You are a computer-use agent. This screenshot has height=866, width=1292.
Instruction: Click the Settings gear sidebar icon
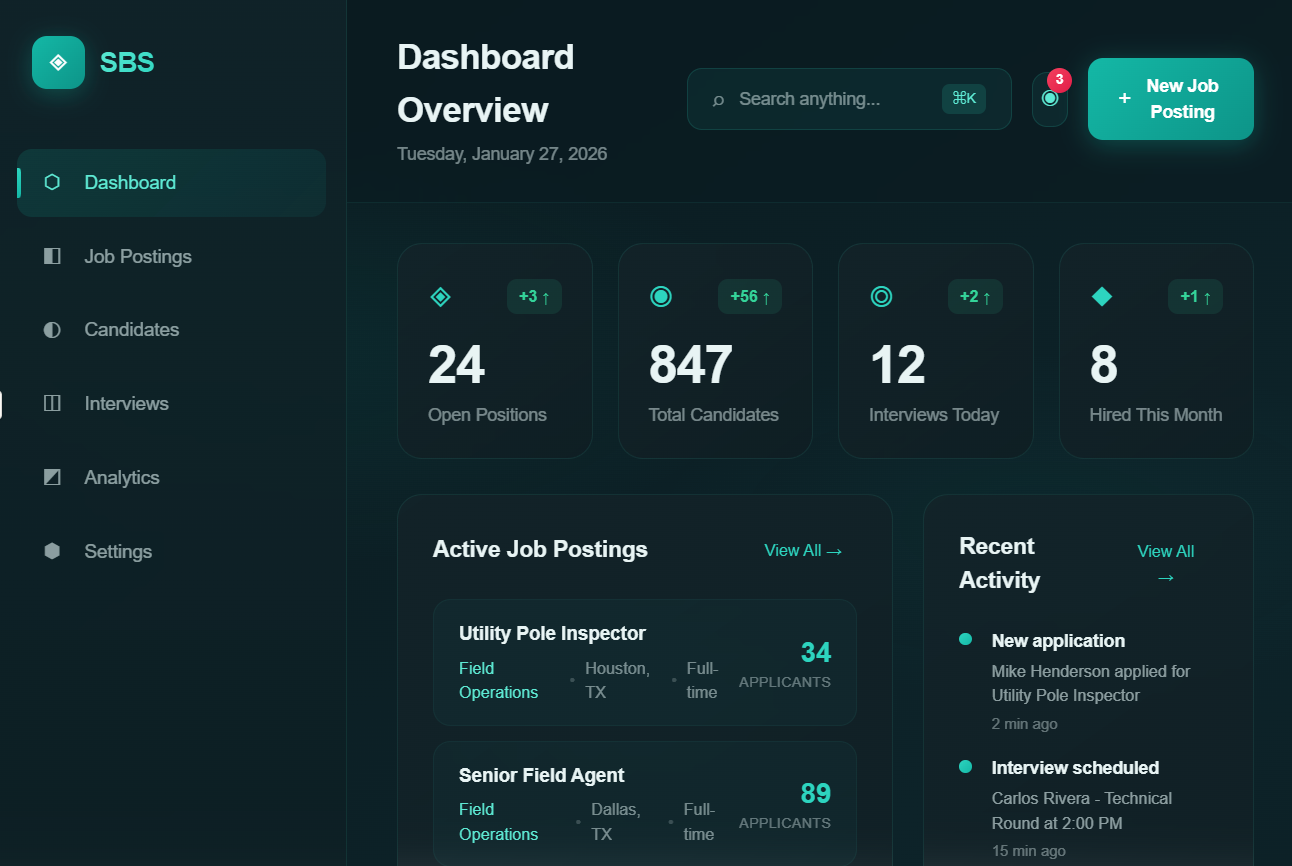click(x=51, y=551)
